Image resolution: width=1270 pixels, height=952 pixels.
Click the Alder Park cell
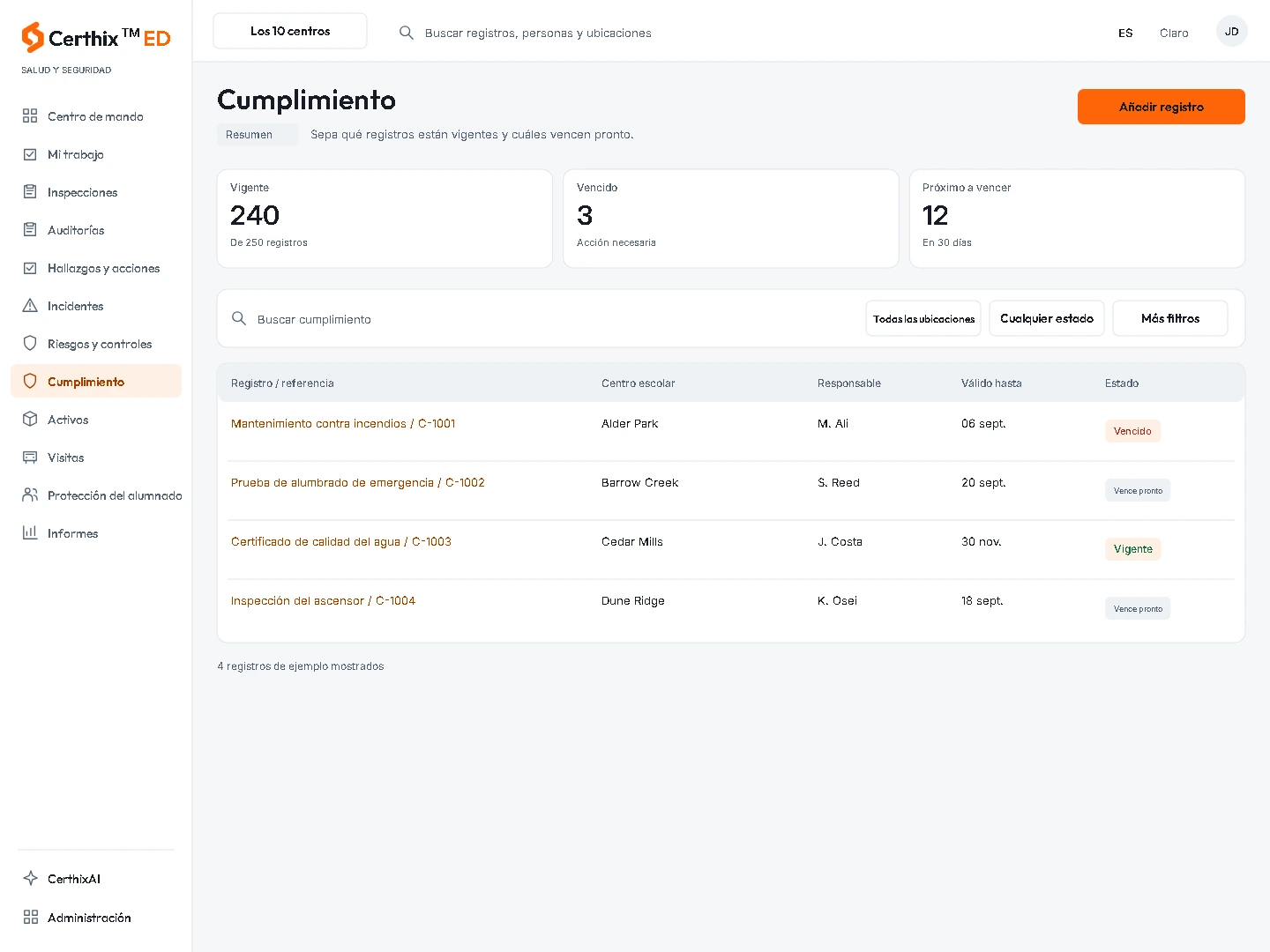(630, 424)
